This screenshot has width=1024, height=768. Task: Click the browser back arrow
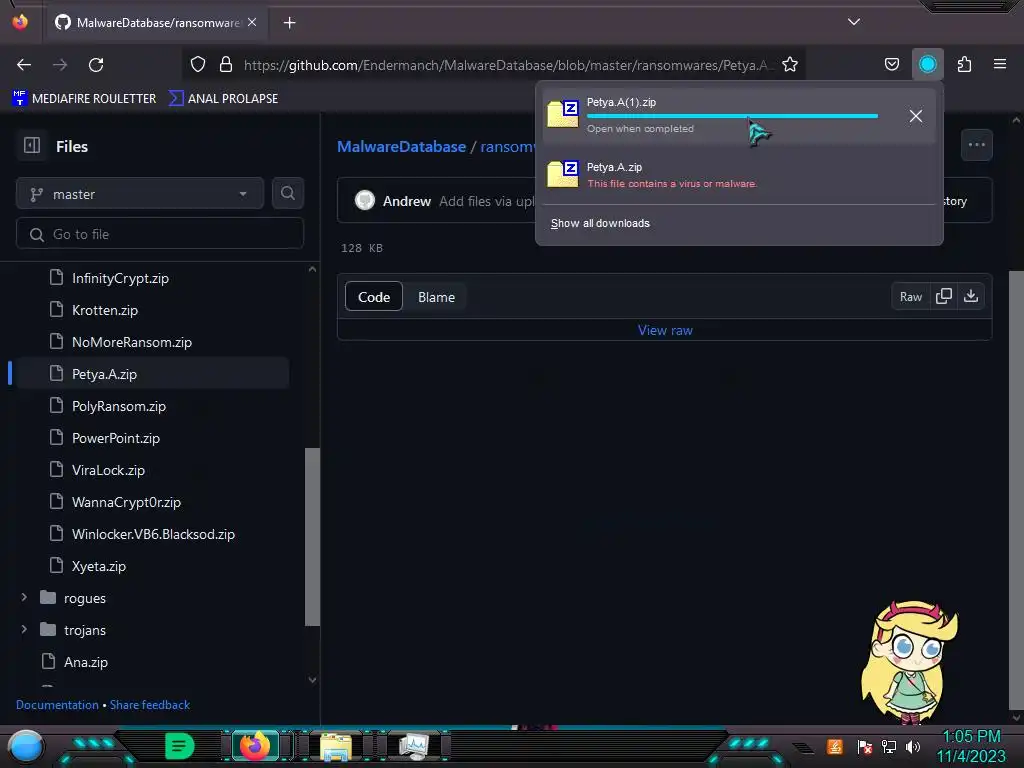24,65
